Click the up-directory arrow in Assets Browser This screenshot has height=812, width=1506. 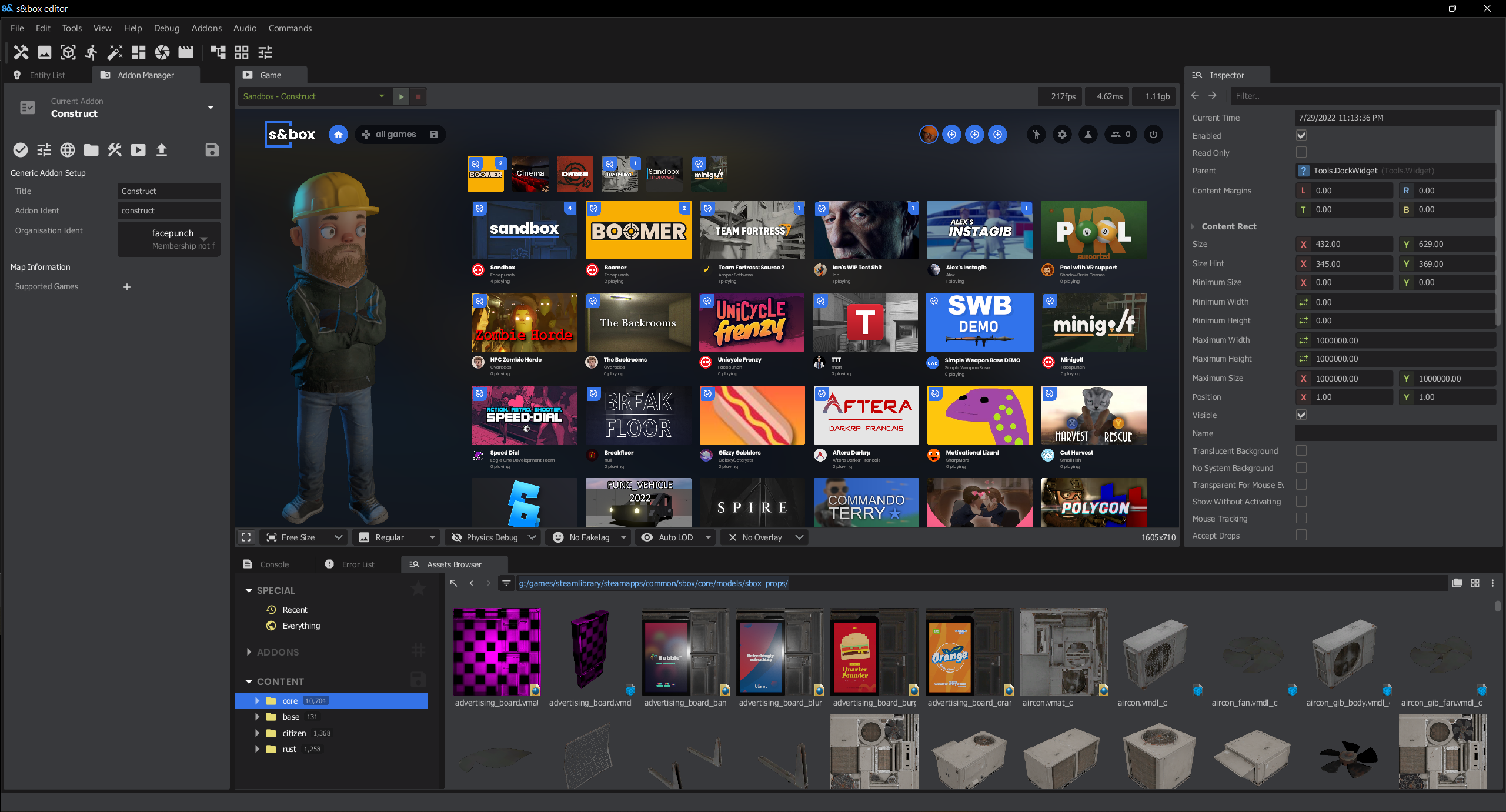point(454,583)
